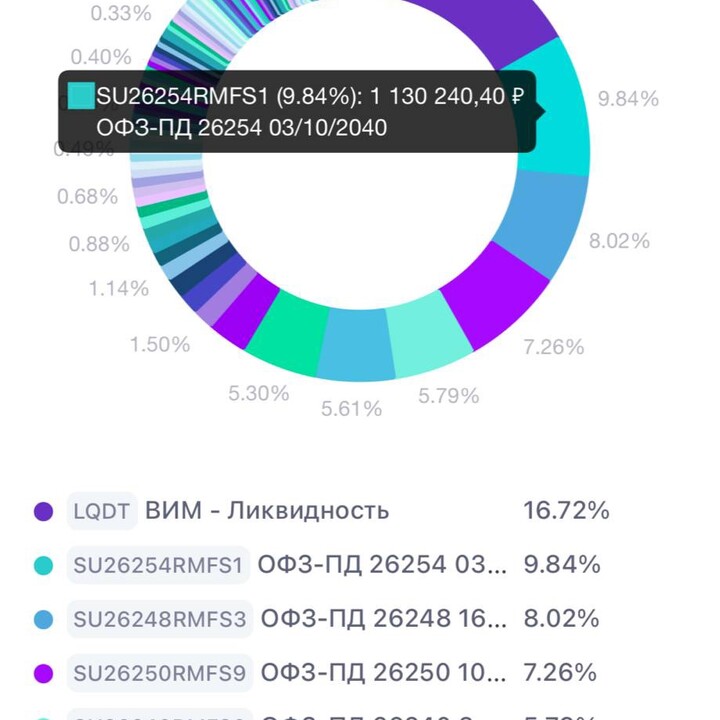Viewport: 720px width, 720px height.
Task: Click the 16.72% value in the legend
Action: (566, 511)
